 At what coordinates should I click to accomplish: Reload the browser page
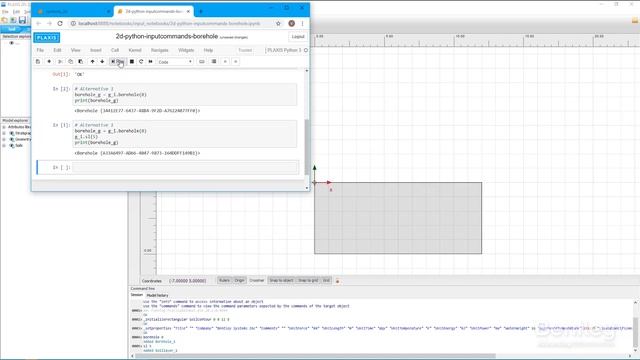[60, 24]
